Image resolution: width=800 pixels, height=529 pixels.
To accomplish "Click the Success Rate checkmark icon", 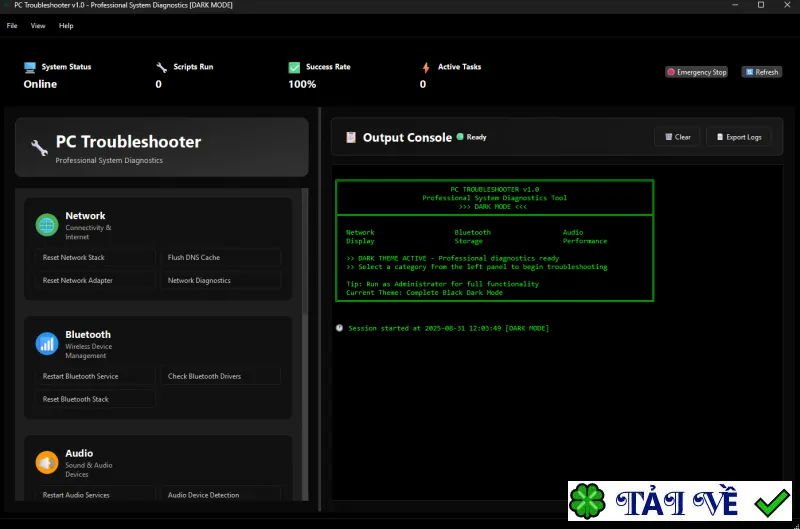I will [x=294, y=67].
